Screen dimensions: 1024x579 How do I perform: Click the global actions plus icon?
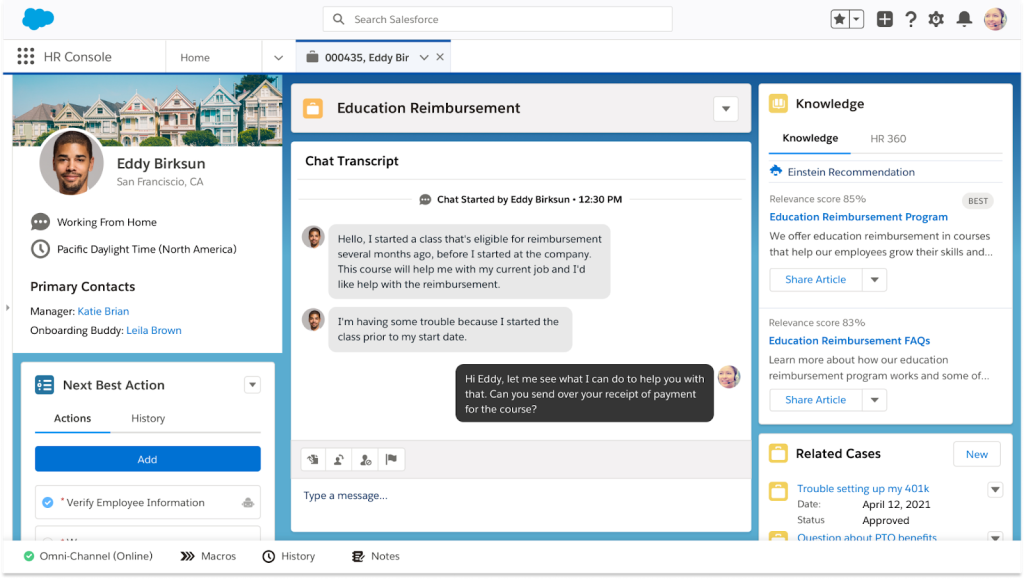885,19
